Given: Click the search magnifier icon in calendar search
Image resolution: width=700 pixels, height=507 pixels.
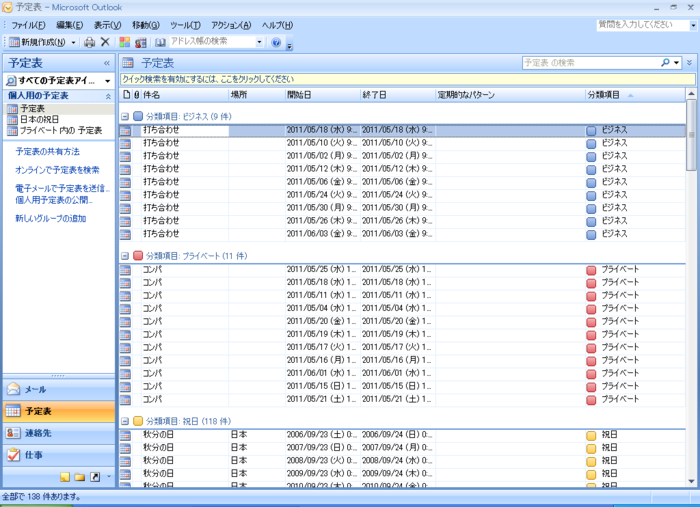Looking at the screenshot, I should pos(665,63).
